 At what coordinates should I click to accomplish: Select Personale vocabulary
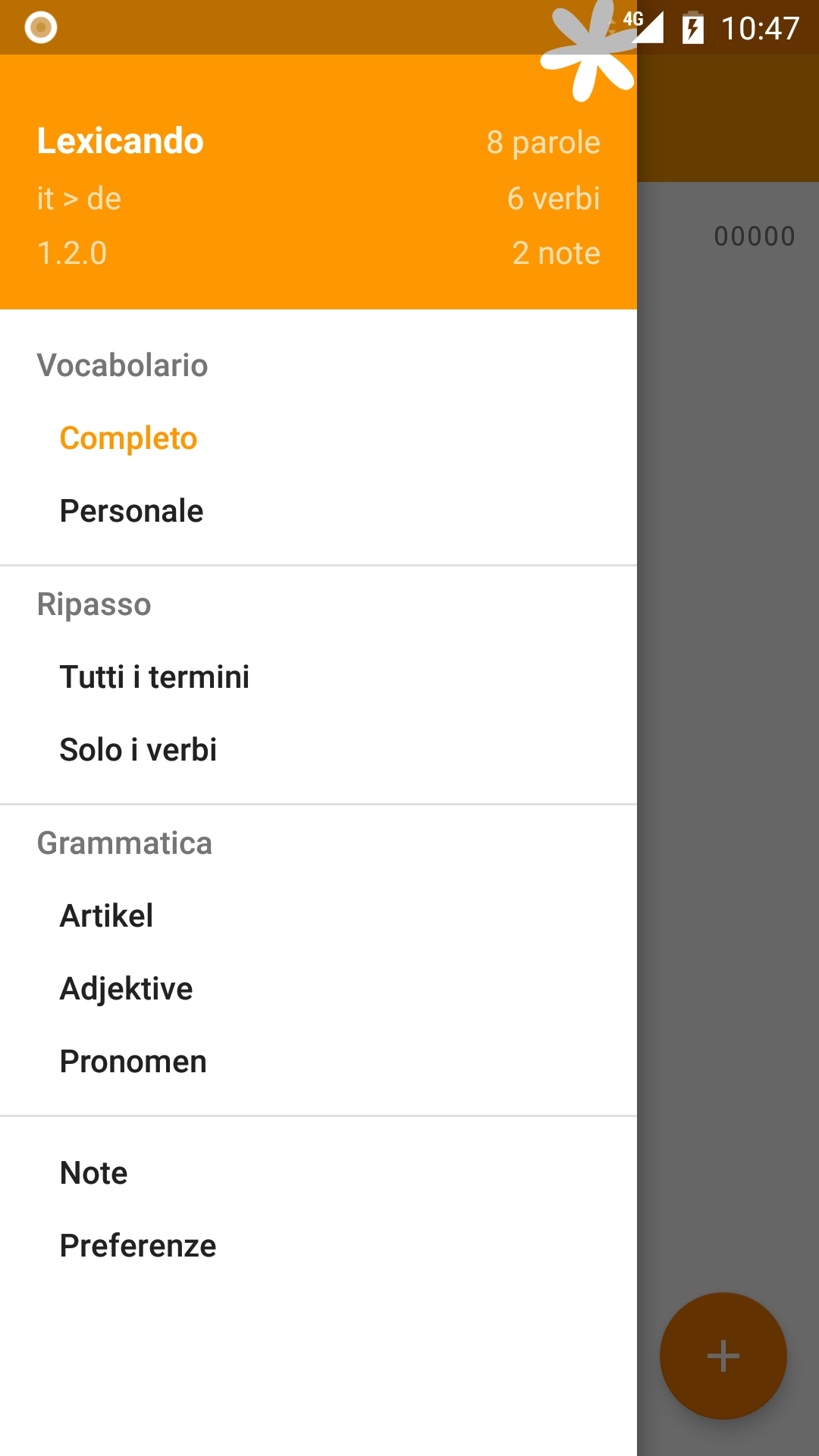pyautogui.click(x=131, y=511)
